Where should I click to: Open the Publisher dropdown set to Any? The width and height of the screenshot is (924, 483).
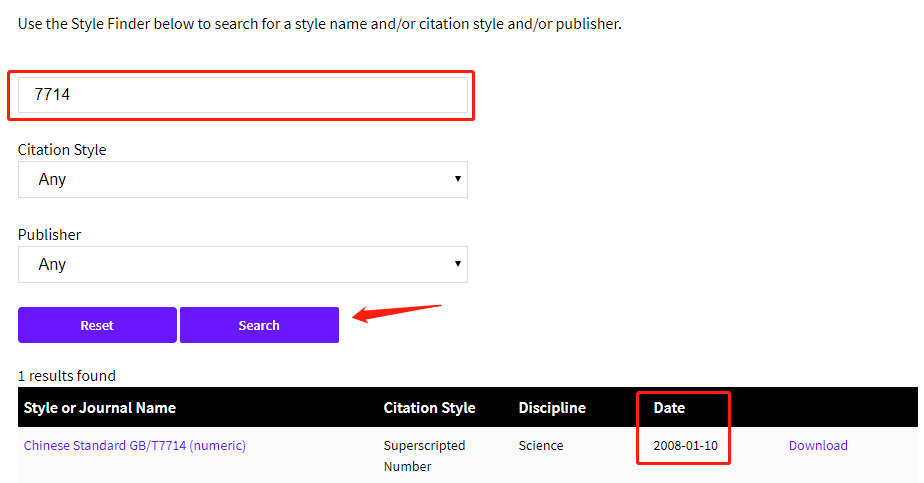point(242,265)
